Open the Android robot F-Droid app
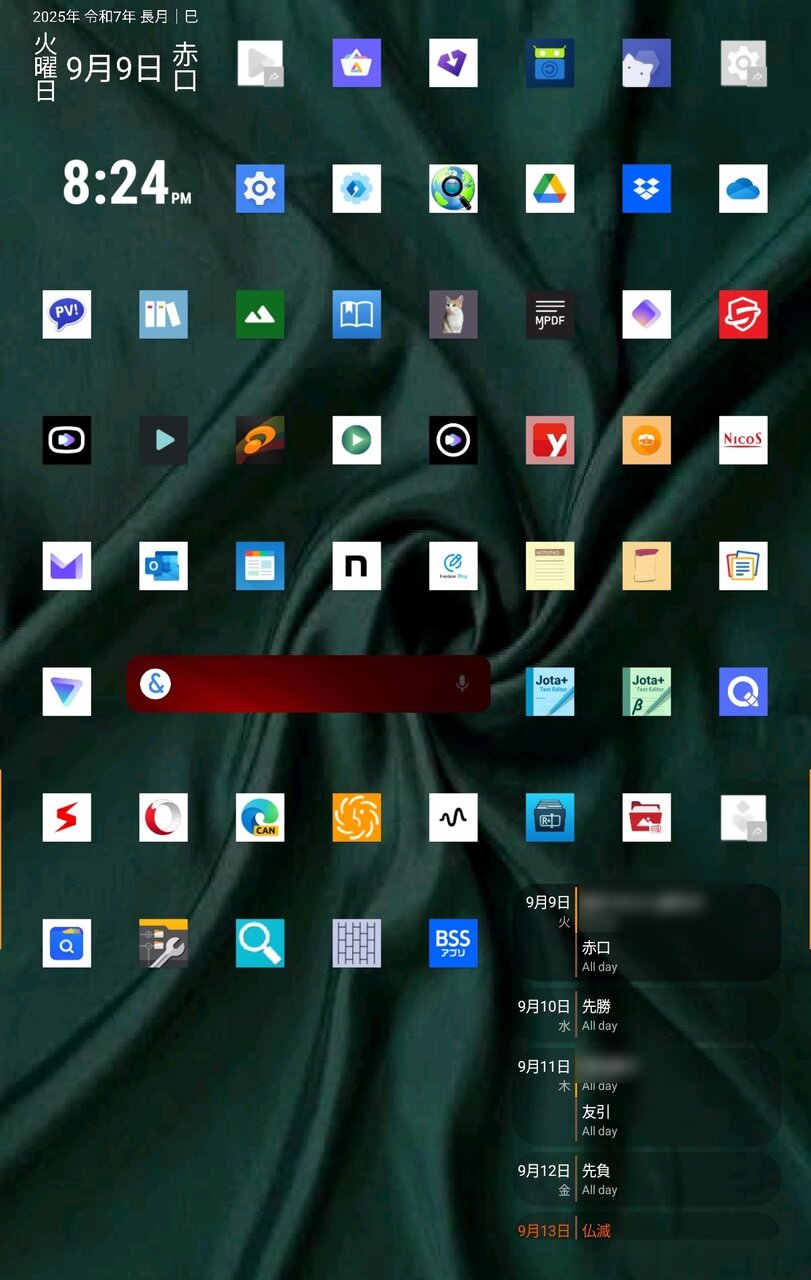Image resolution: width=811 pixels, height=1280 pixels. pyautogui.click(x=550, y=63)
